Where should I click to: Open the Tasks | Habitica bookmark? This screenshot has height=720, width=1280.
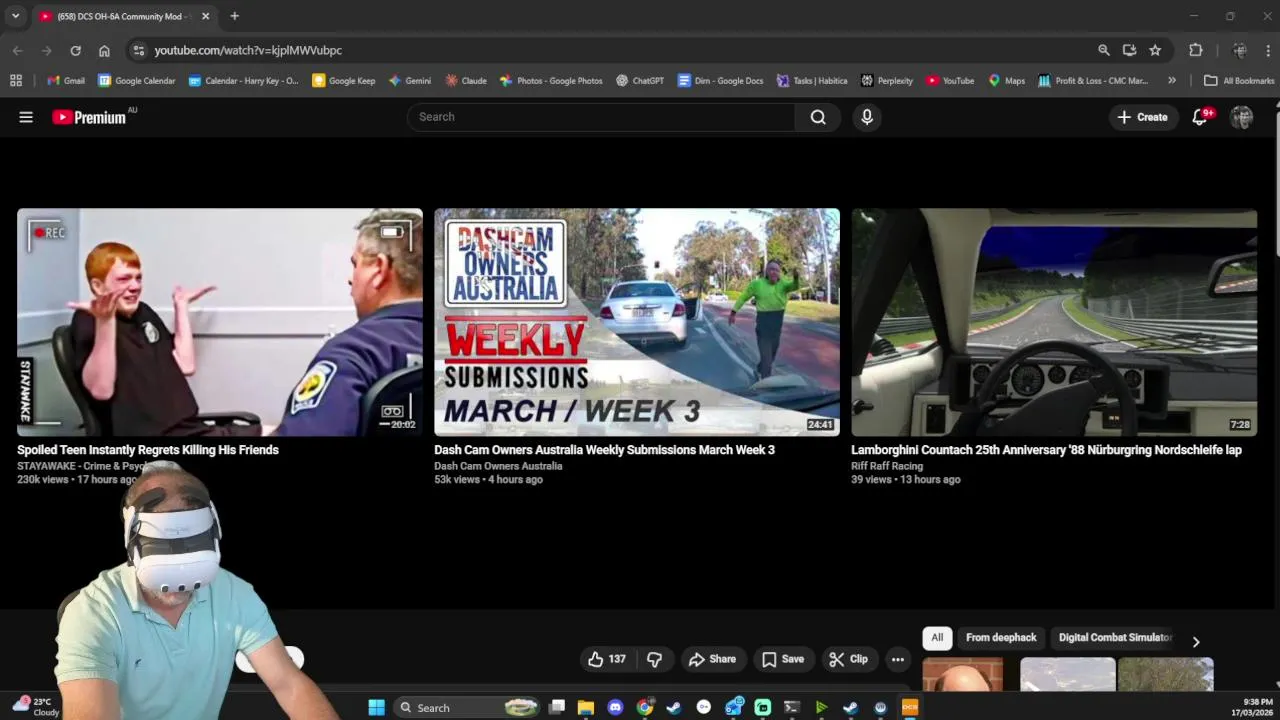812,81
